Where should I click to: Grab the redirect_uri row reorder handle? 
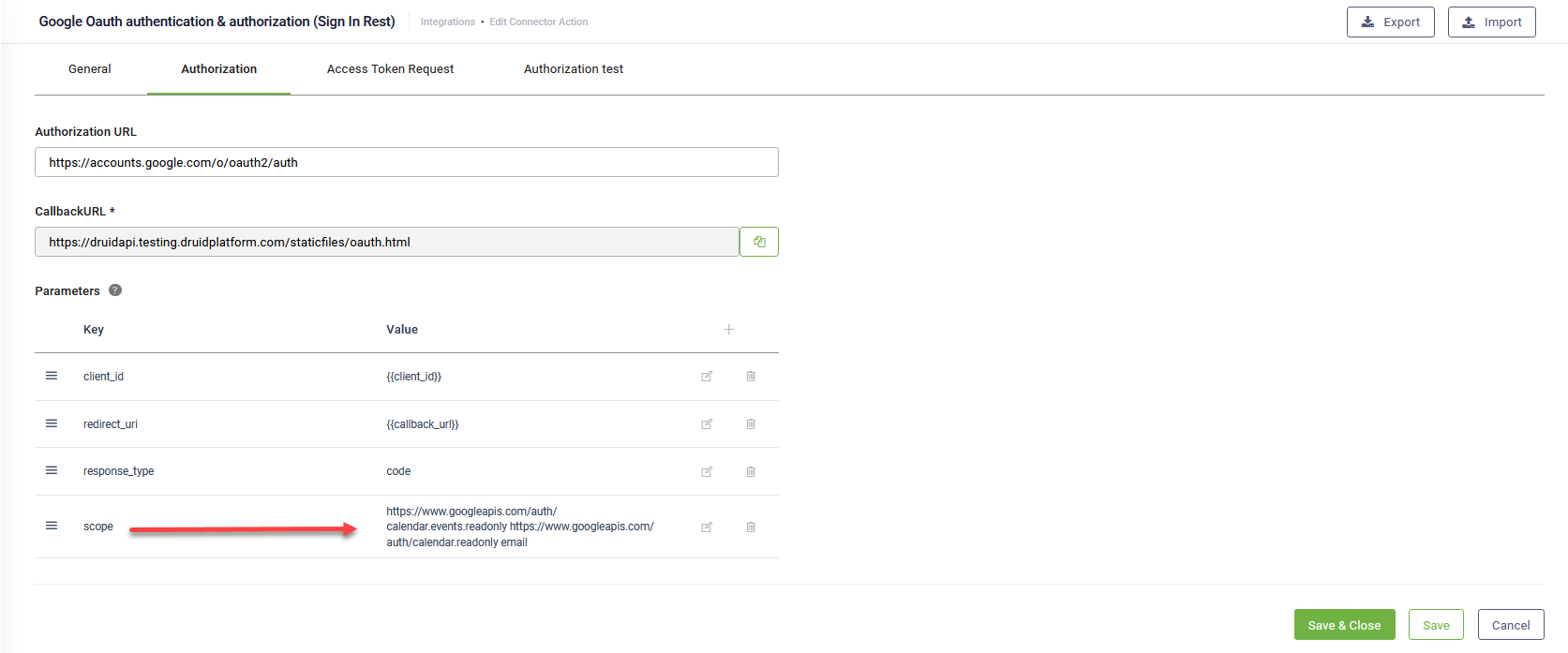[52, 423]
